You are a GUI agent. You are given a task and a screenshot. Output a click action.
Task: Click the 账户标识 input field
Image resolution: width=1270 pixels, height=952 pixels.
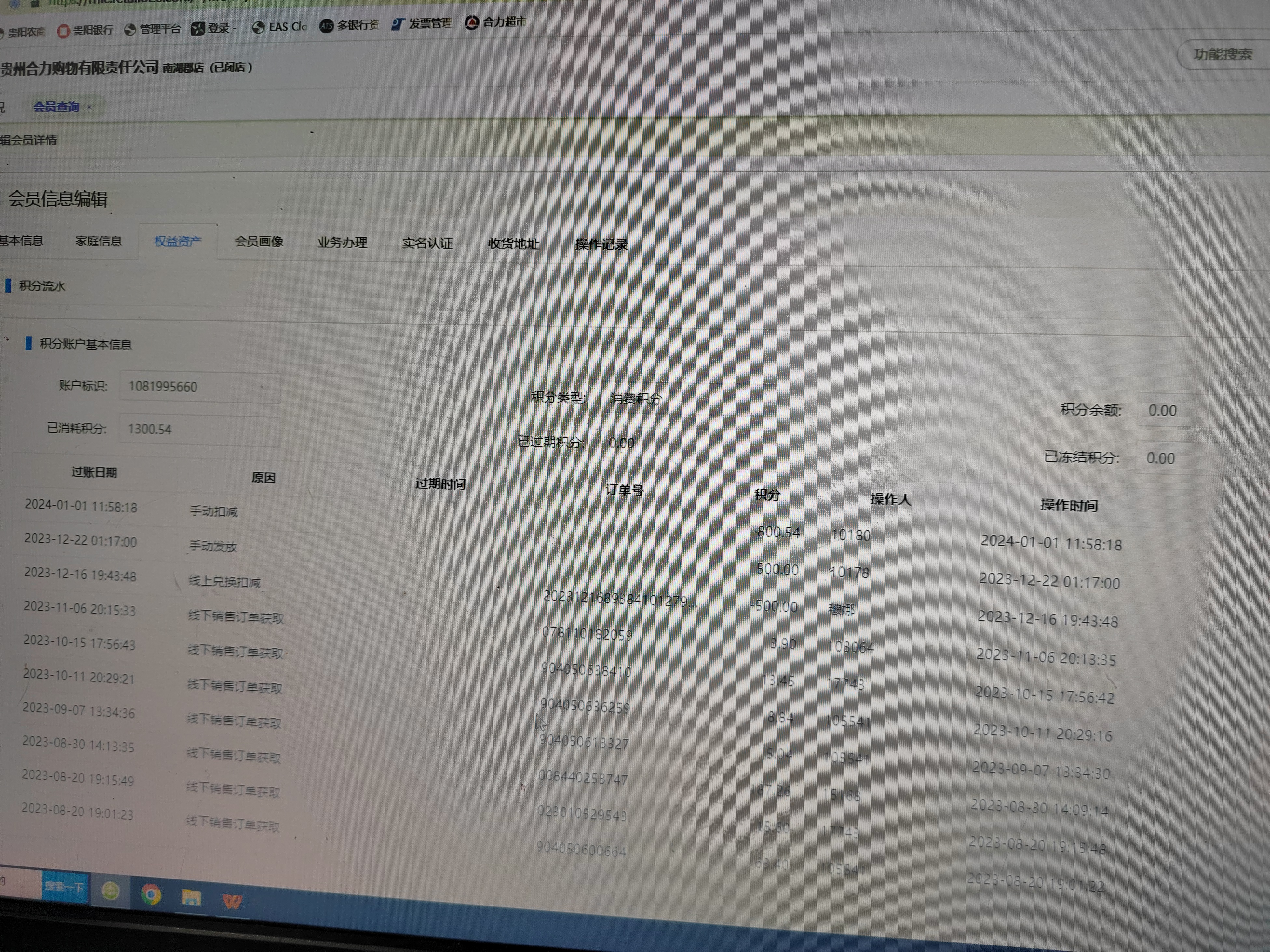coord(199,387)
